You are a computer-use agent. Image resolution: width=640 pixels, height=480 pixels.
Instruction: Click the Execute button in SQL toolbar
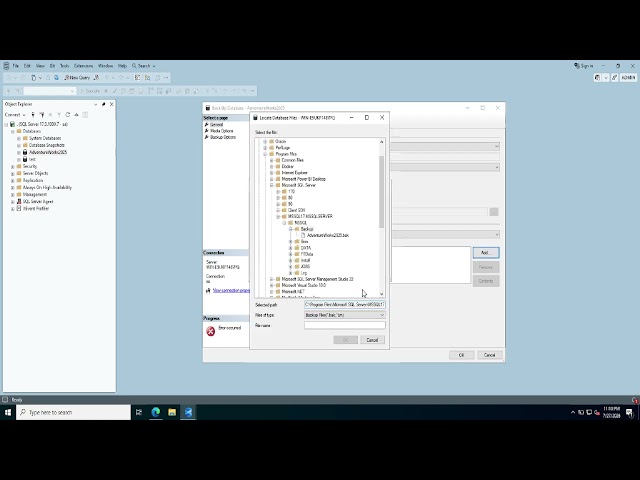(x=90, y=91)
